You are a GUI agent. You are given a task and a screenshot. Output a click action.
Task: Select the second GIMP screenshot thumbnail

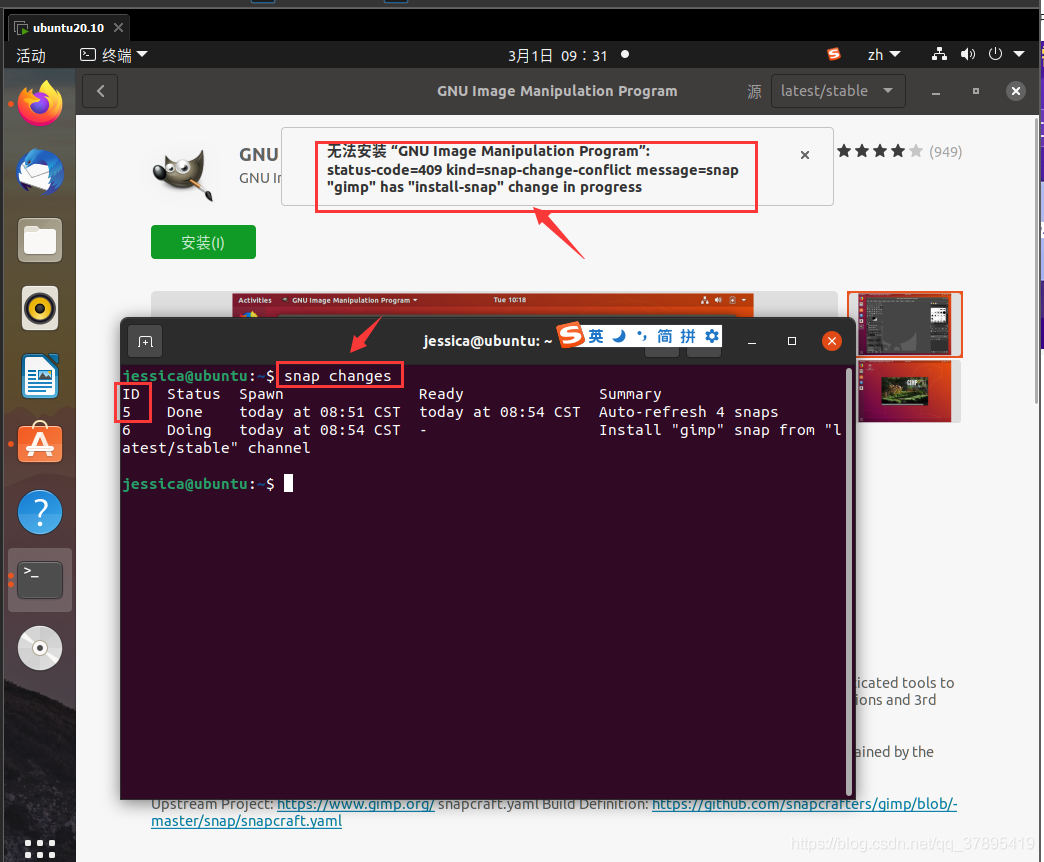click(904, 391)
